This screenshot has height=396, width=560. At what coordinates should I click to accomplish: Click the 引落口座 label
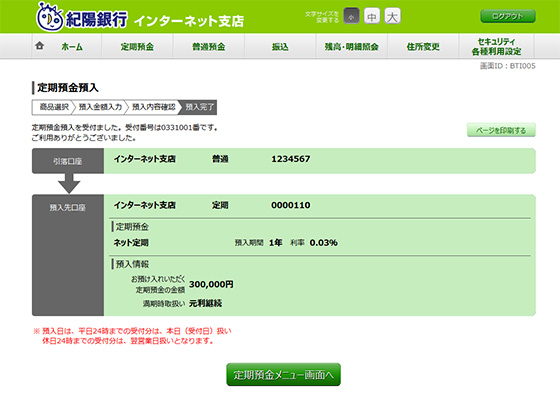click(68, 161)
